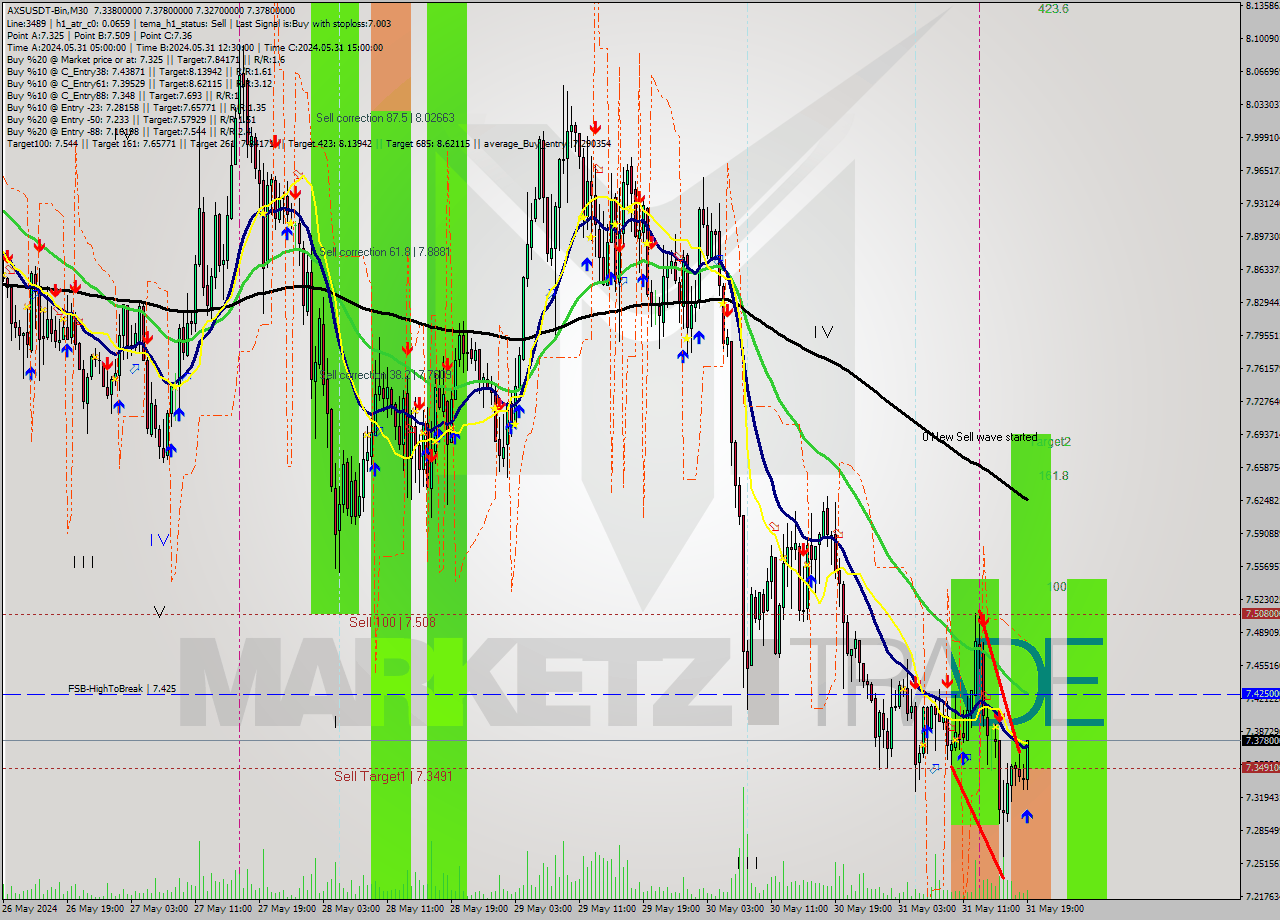Click the 29 May 03:00 time label

pos(543,909)
